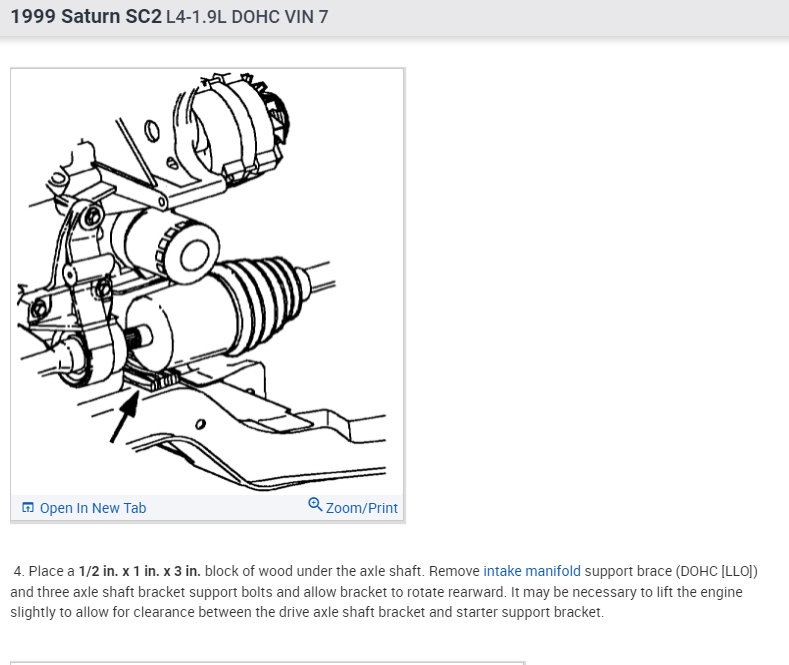The width and height of the screenshot is (789, 665).
Task: Click the Zoom/Print magnifier icon
Action: point(315,504)
